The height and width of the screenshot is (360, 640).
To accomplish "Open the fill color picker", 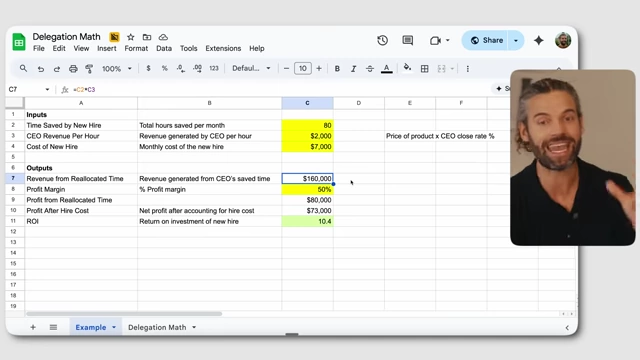I will 407,68.
